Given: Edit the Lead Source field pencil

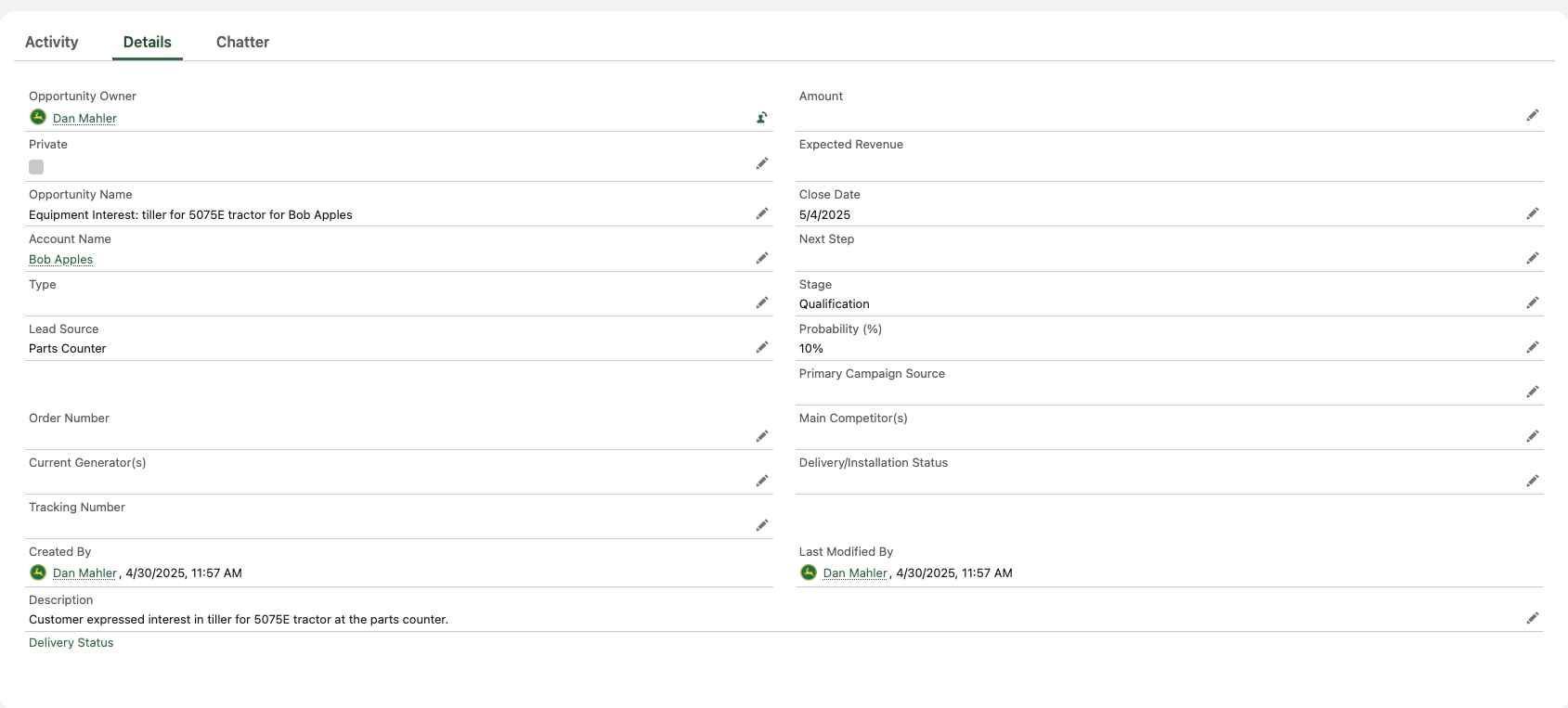Looking at the screenshot, I should [x=762, y=347].
